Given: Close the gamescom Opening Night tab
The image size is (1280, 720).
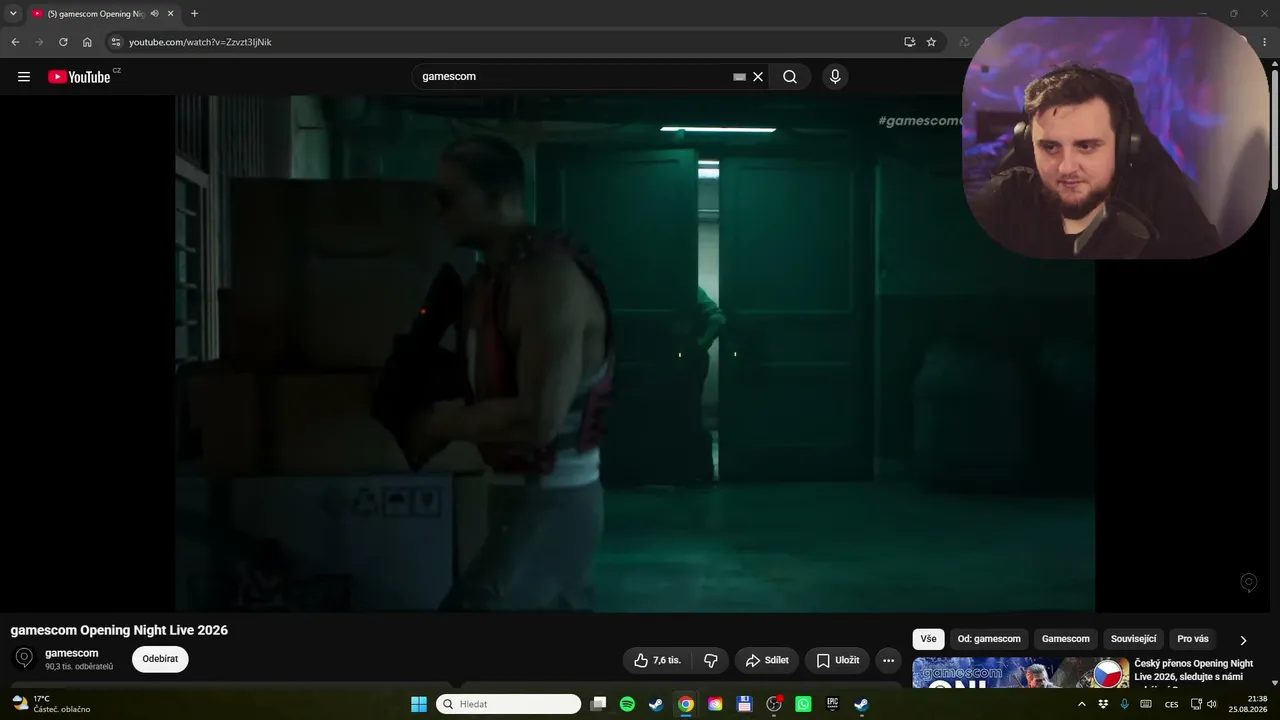Looking at the screenshot, I should [x=170, y=14].
